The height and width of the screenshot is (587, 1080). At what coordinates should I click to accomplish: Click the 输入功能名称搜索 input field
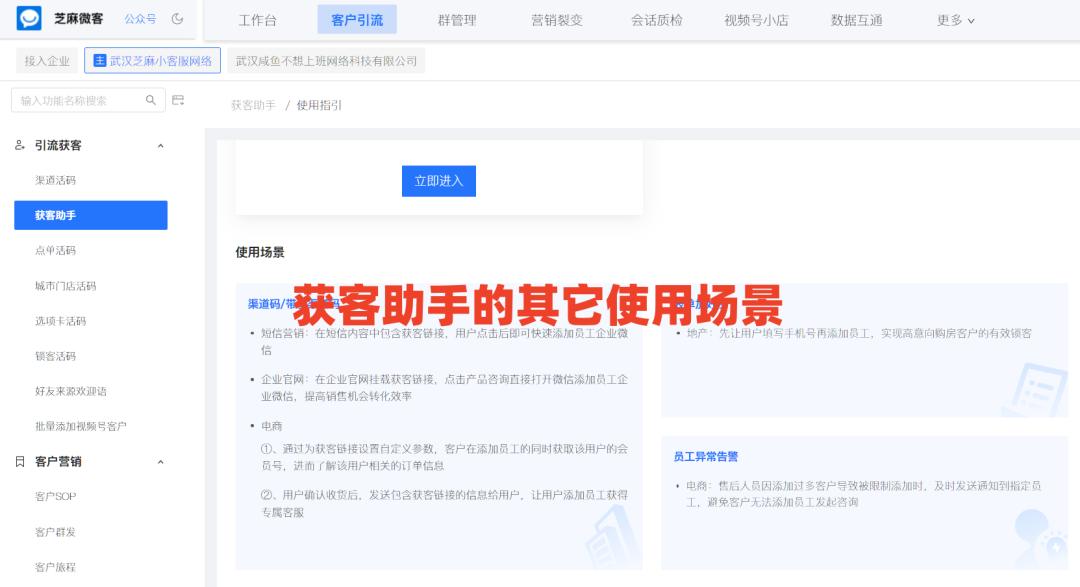pyautogui.click(x=75, y=100)
